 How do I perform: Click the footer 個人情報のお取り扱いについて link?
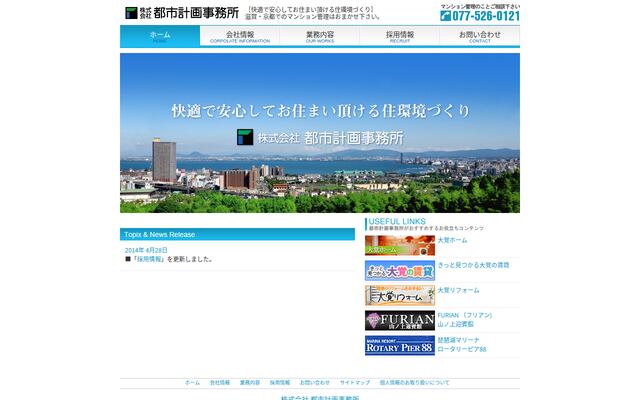point(415,383)
